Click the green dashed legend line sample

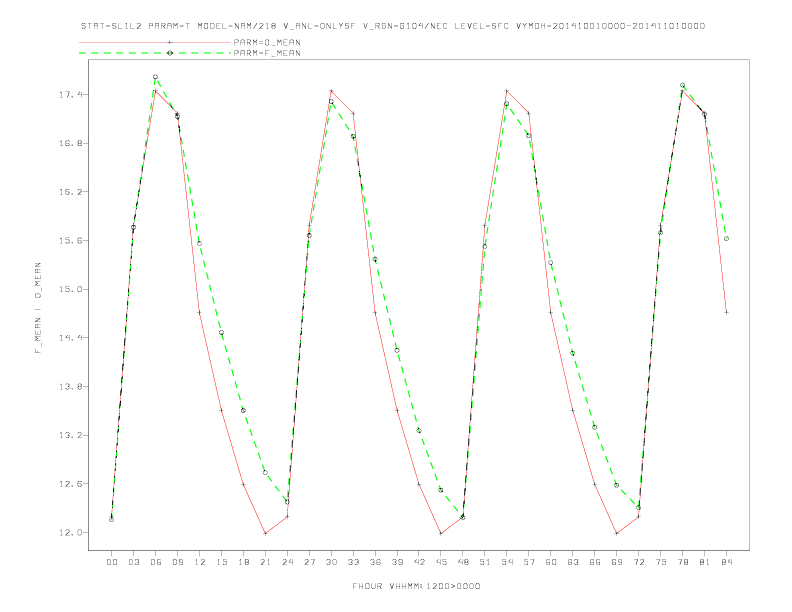155,53
